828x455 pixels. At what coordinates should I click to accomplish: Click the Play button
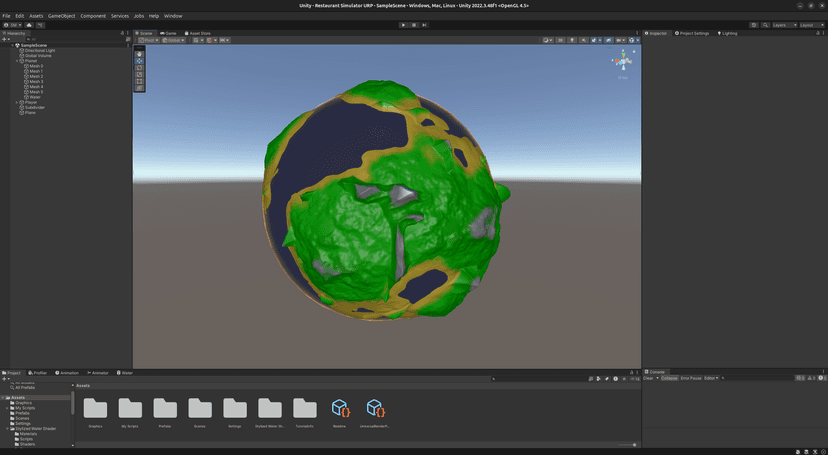click(x=403, y=25)
